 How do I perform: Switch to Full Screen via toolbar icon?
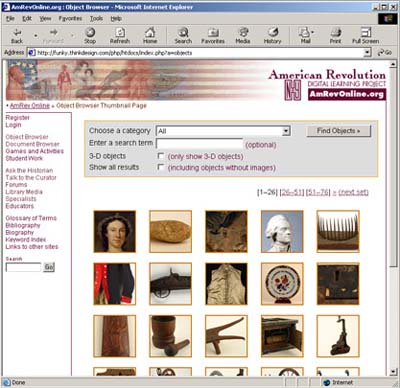click(366, 36)
